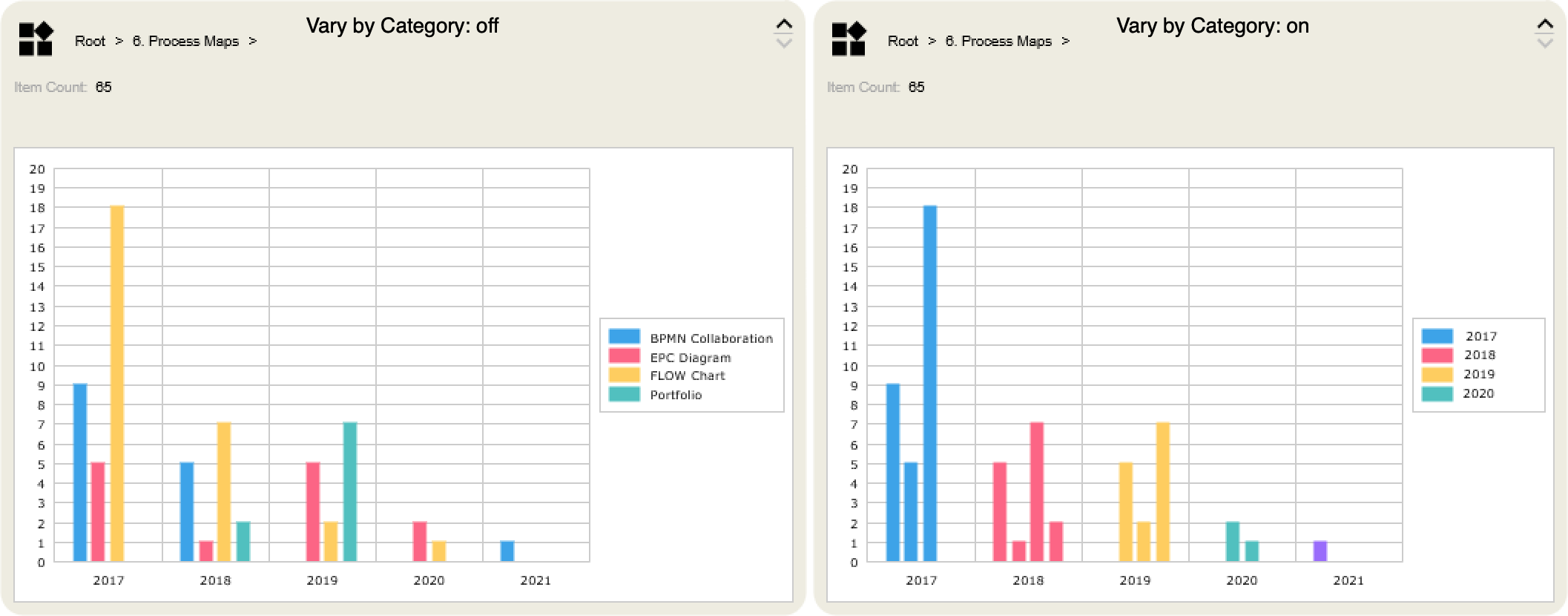Viewport: 1568px width, 616px height.
Task: Click the shapes icon in the left panel
Action: [x=36, y=39]
